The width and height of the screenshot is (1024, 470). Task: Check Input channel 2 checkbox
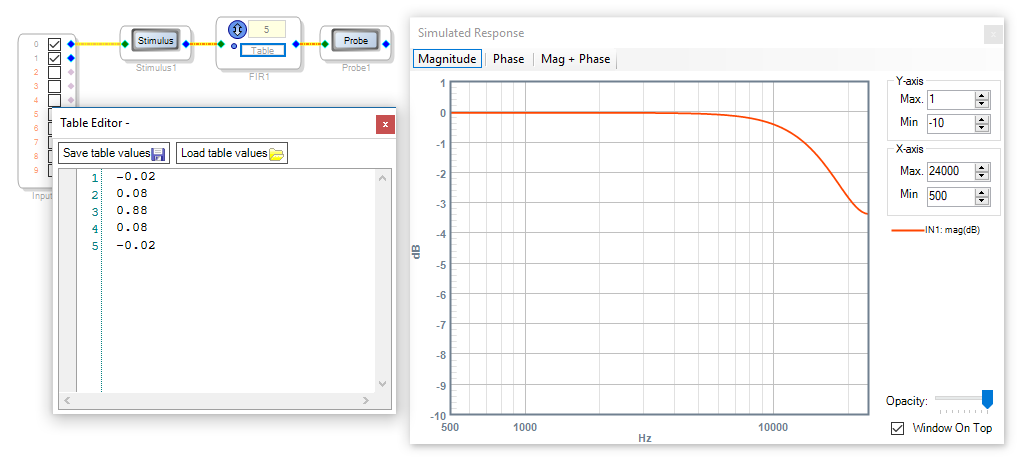coord(55,72)
